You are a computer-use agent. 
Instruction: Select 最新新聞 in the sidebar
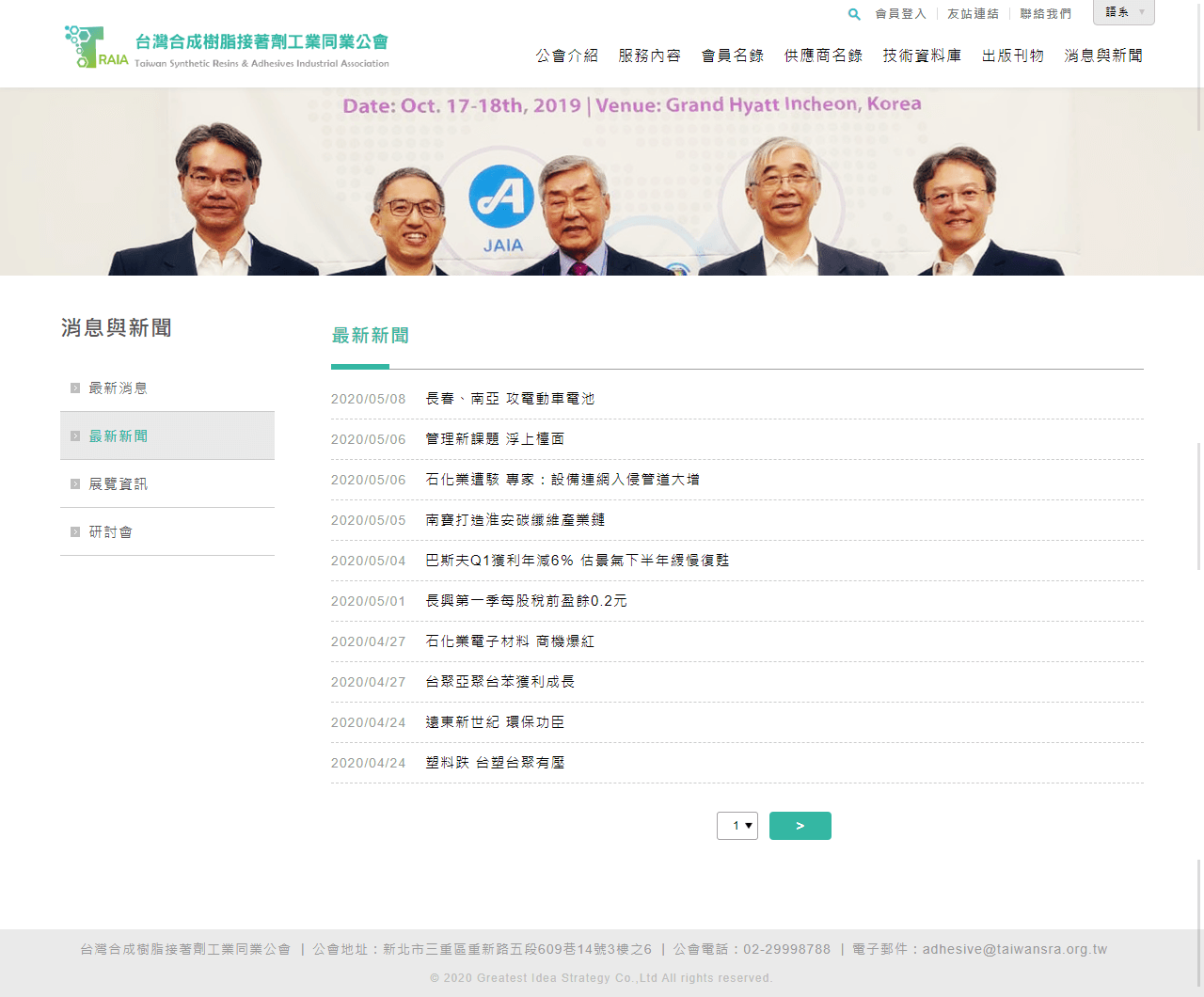pos(167,435)
